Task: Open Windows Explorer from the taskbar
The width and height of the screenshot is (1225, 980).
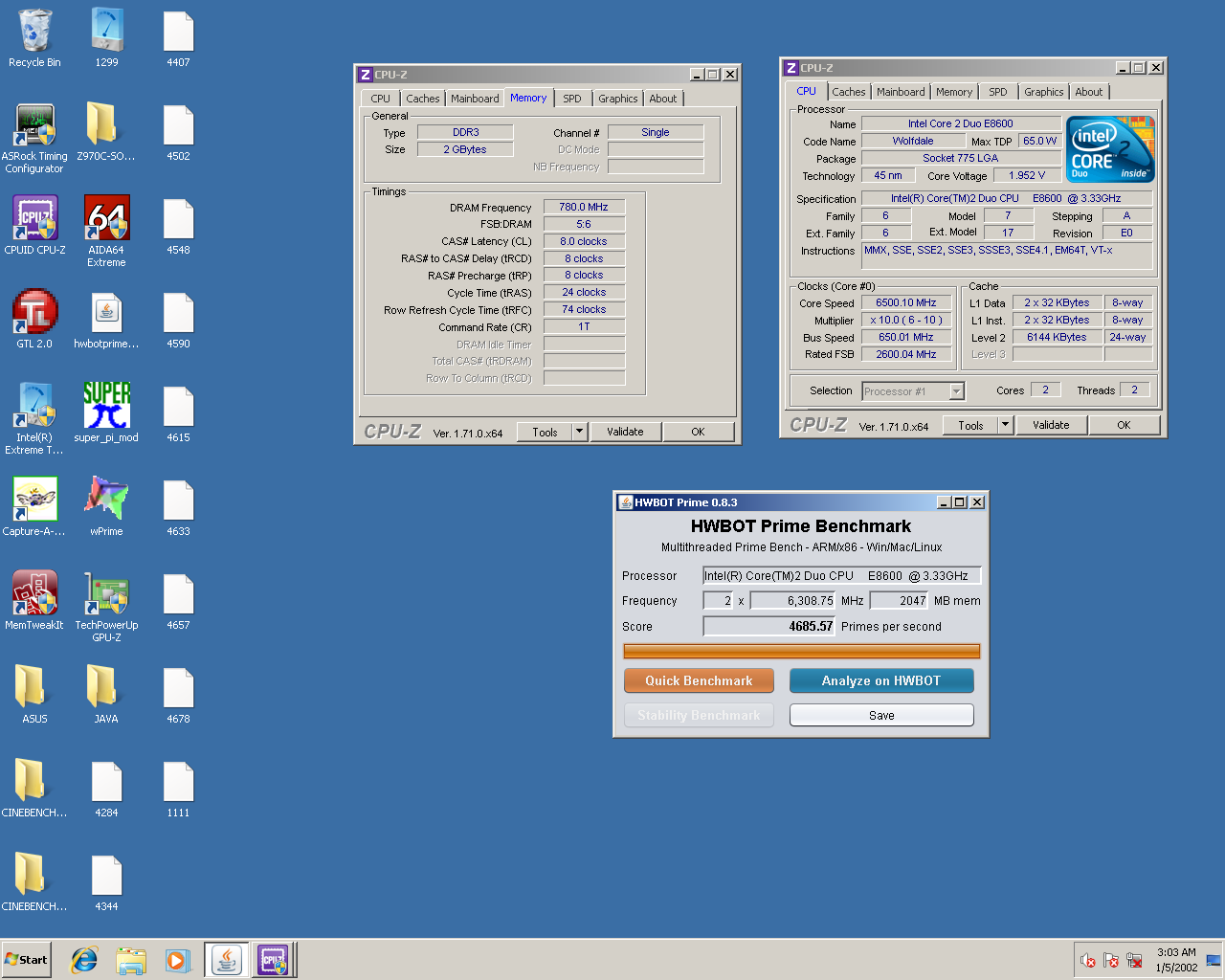Action: [x=131, y=960]
